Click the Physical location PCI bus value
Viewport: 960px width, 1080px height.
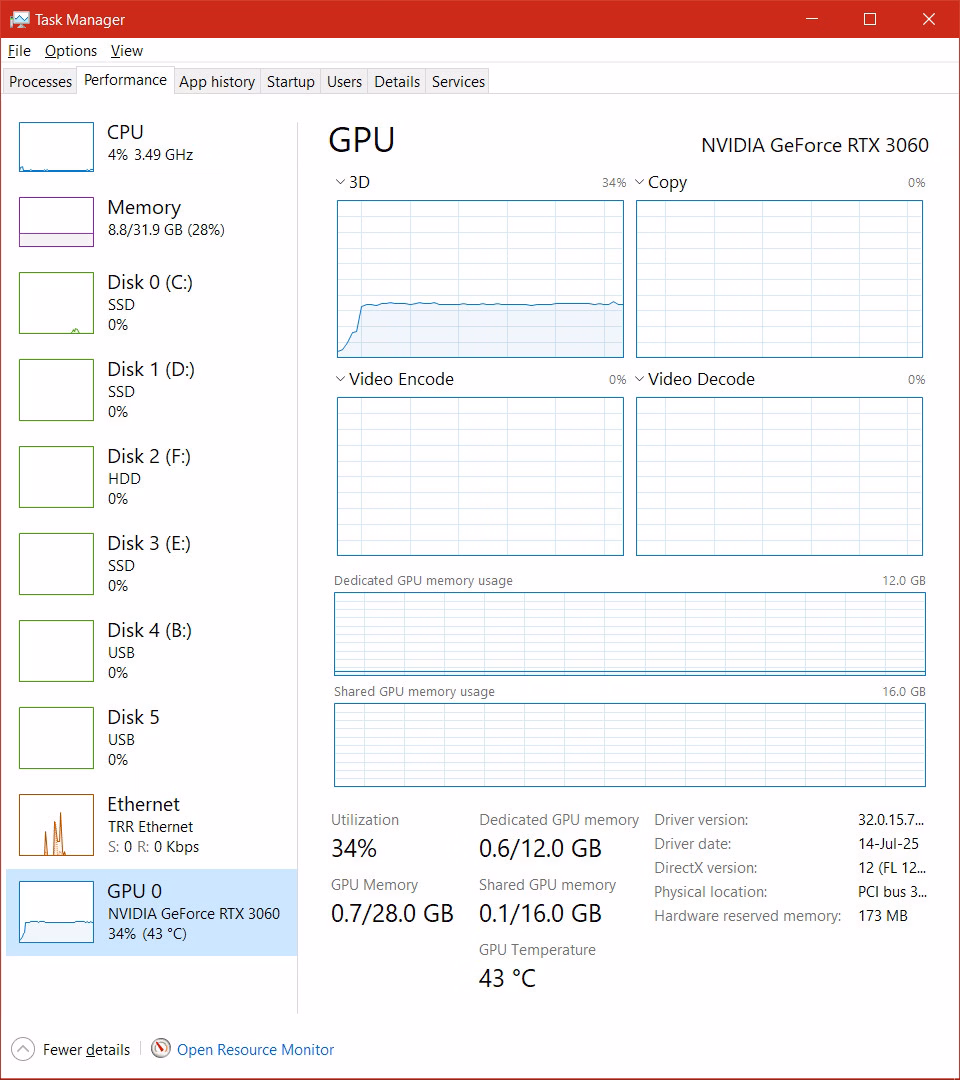(x=893, y=892)
